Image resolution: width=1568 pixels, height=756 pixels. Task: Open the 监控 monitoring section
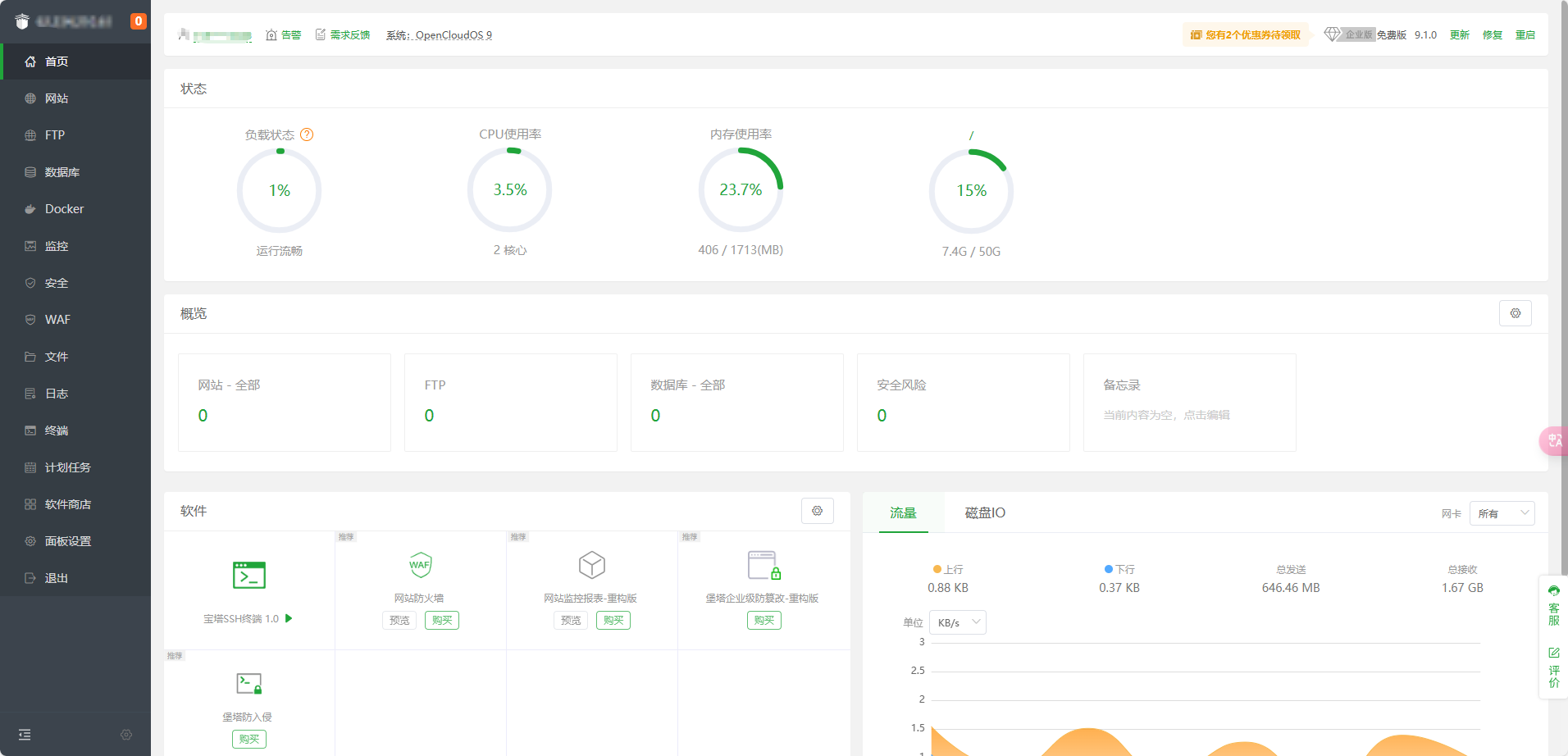tap(75, 246)
